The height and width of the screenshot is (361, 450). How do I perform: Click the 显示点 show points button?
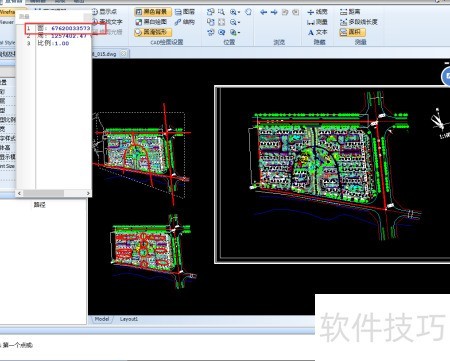pyautogui.click(x=105, y=12)
